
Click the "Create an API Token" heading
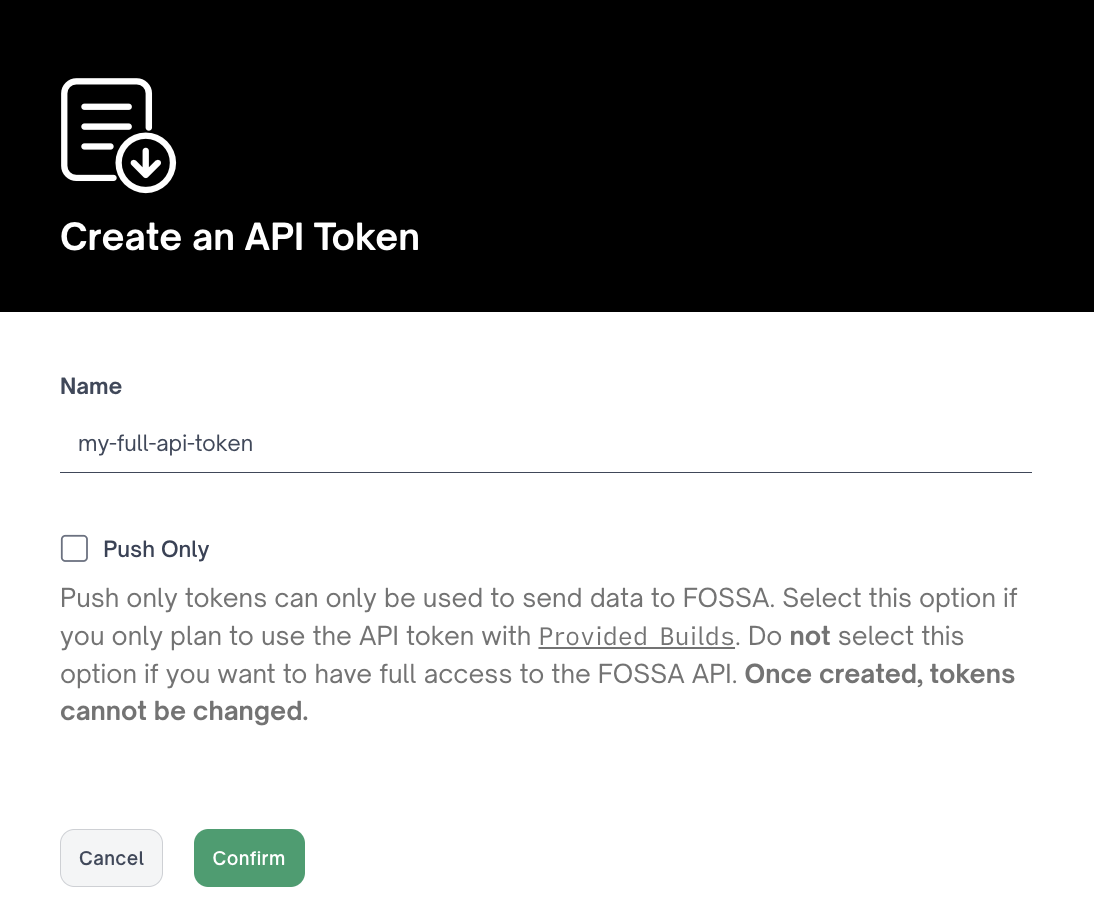pyautogui.click(x=240, y=237)
